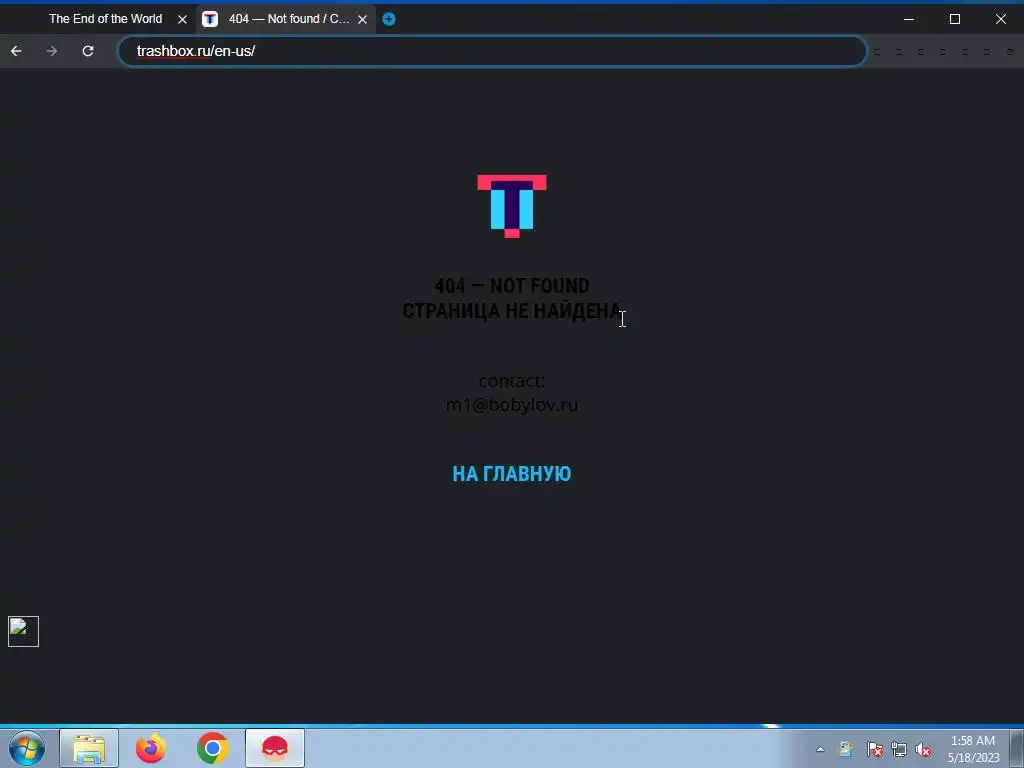Go forward to the next page
This screenshot has height=768, width=1024.
tap(52, 51)
